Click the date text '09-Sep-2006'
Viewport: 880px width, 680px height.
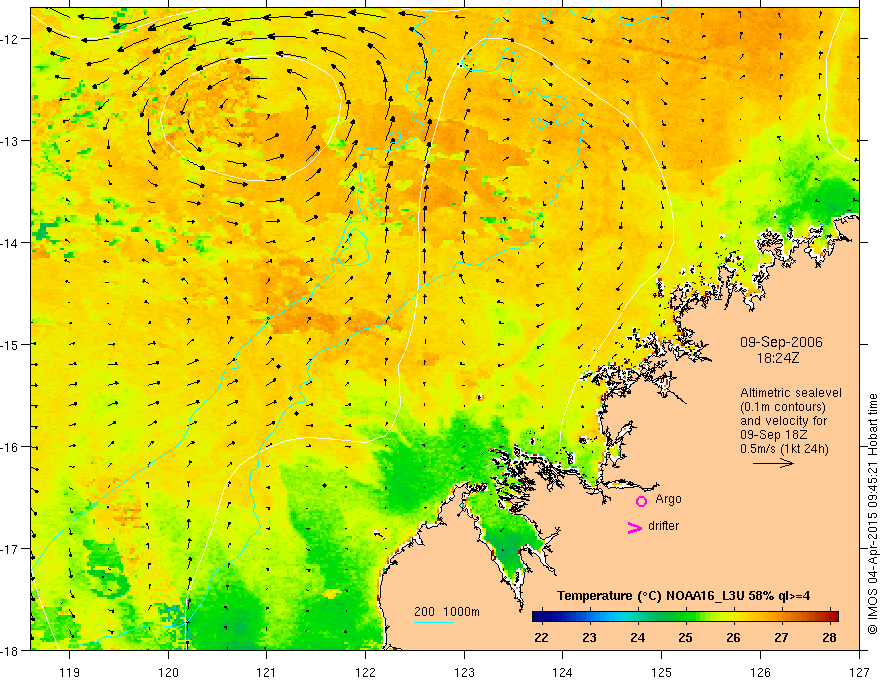point(781,342)
